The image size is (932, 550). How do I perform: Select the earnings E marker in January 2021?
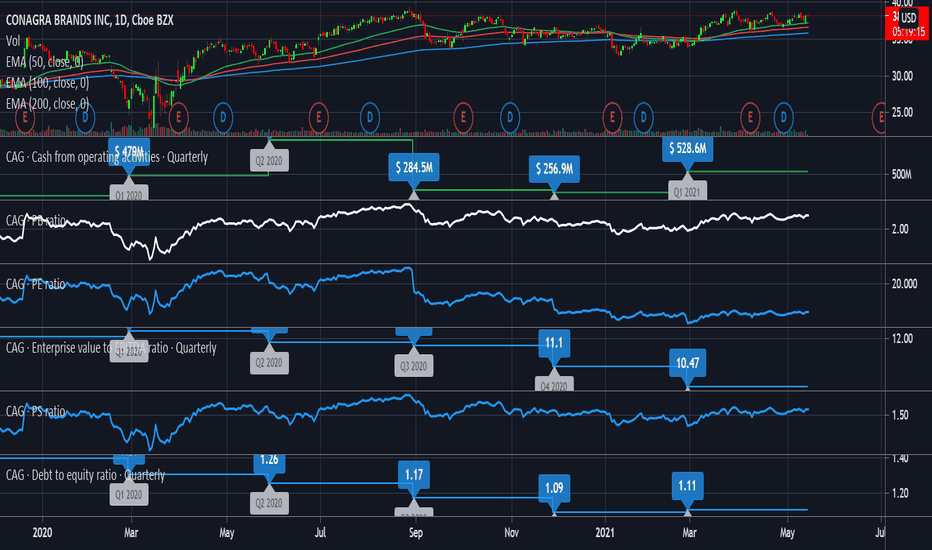click(x=612, y=117)
